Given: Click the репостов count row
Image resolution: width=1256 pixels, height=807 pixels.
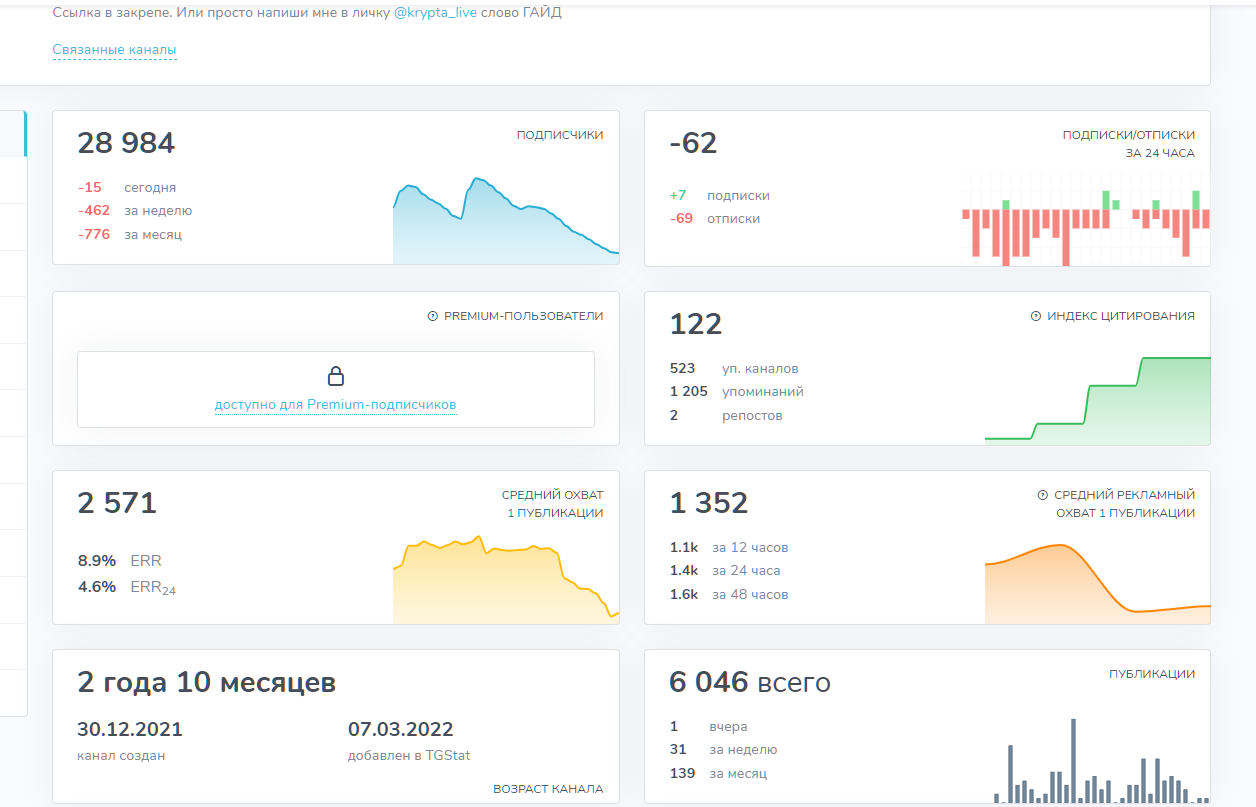Looking at the screenshot, I should [x=726, y=416].
